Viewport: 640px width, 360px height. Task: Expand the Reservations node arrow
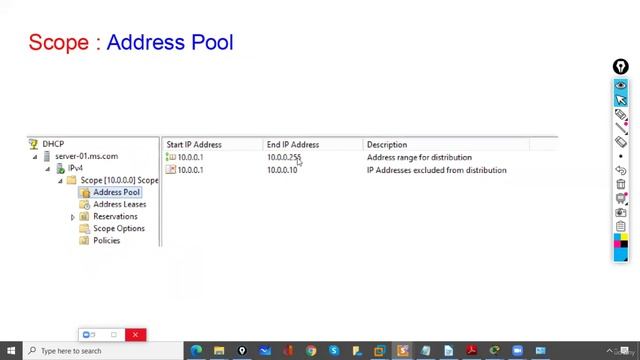73,217
